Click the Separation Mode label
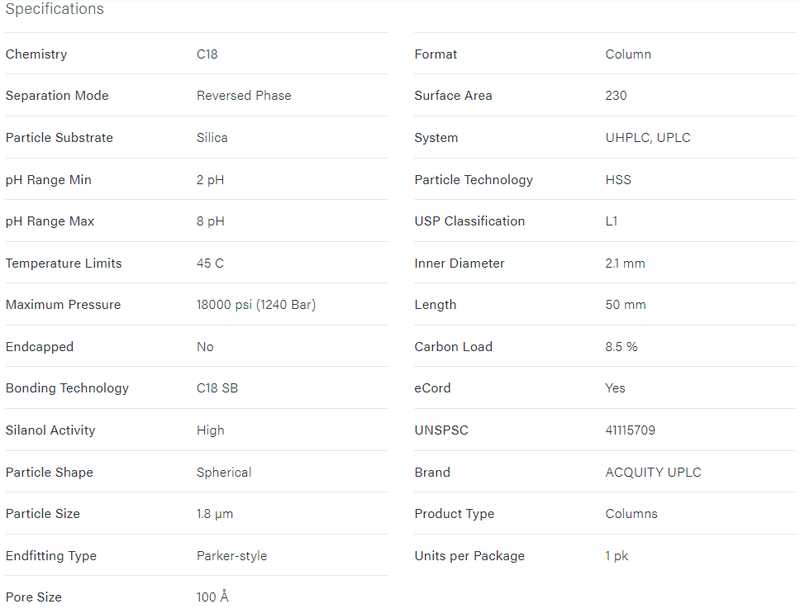This screenshot has height=608, width=800. click(x=57, y=95)
